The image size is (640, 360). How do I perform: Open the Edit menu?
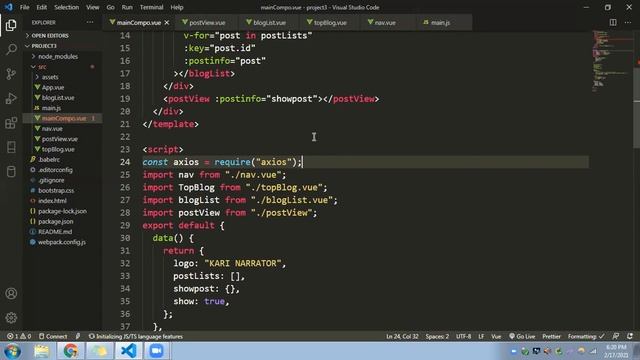[x=42, y=7]
